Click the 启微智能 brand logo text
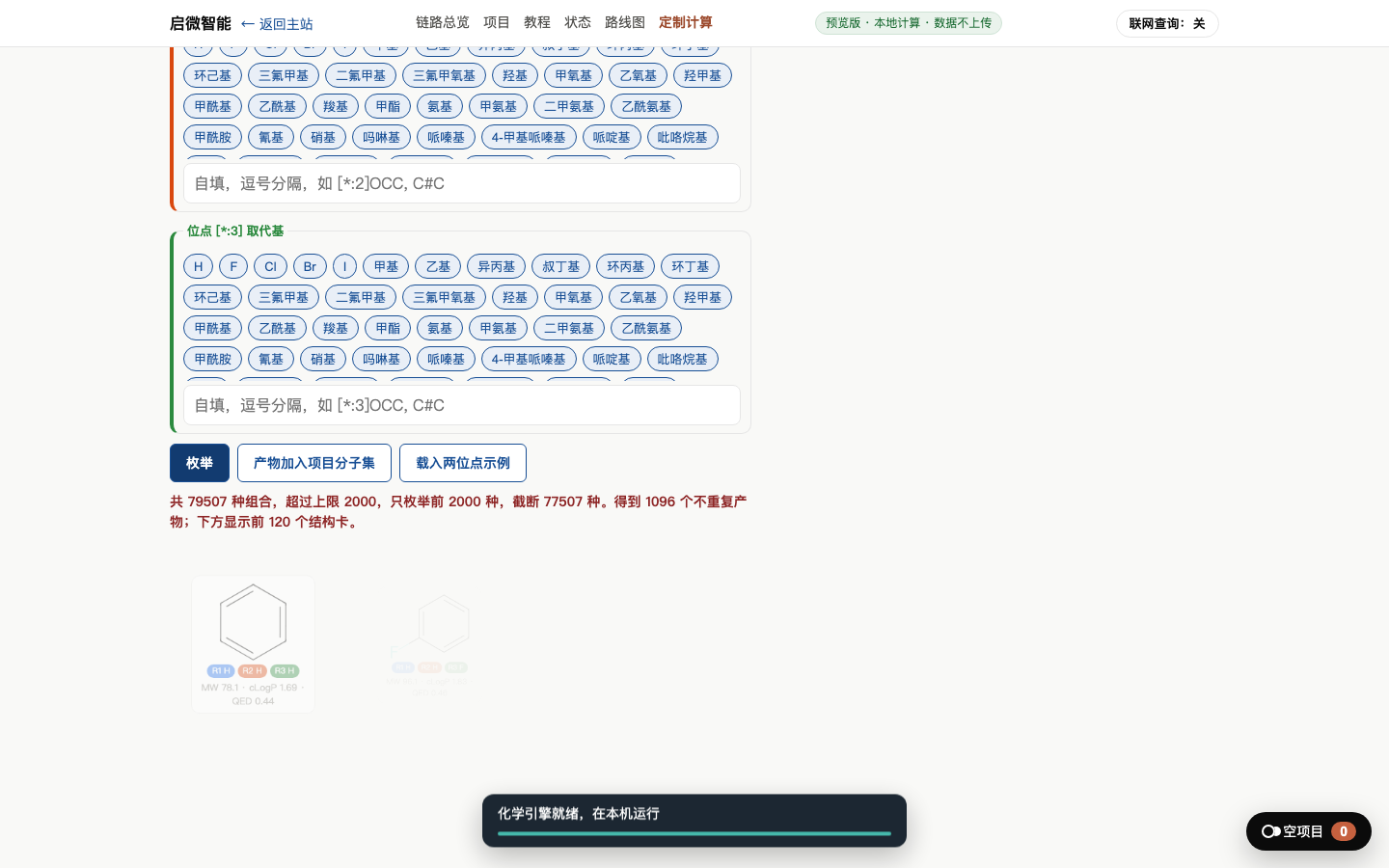 (201, 23)
